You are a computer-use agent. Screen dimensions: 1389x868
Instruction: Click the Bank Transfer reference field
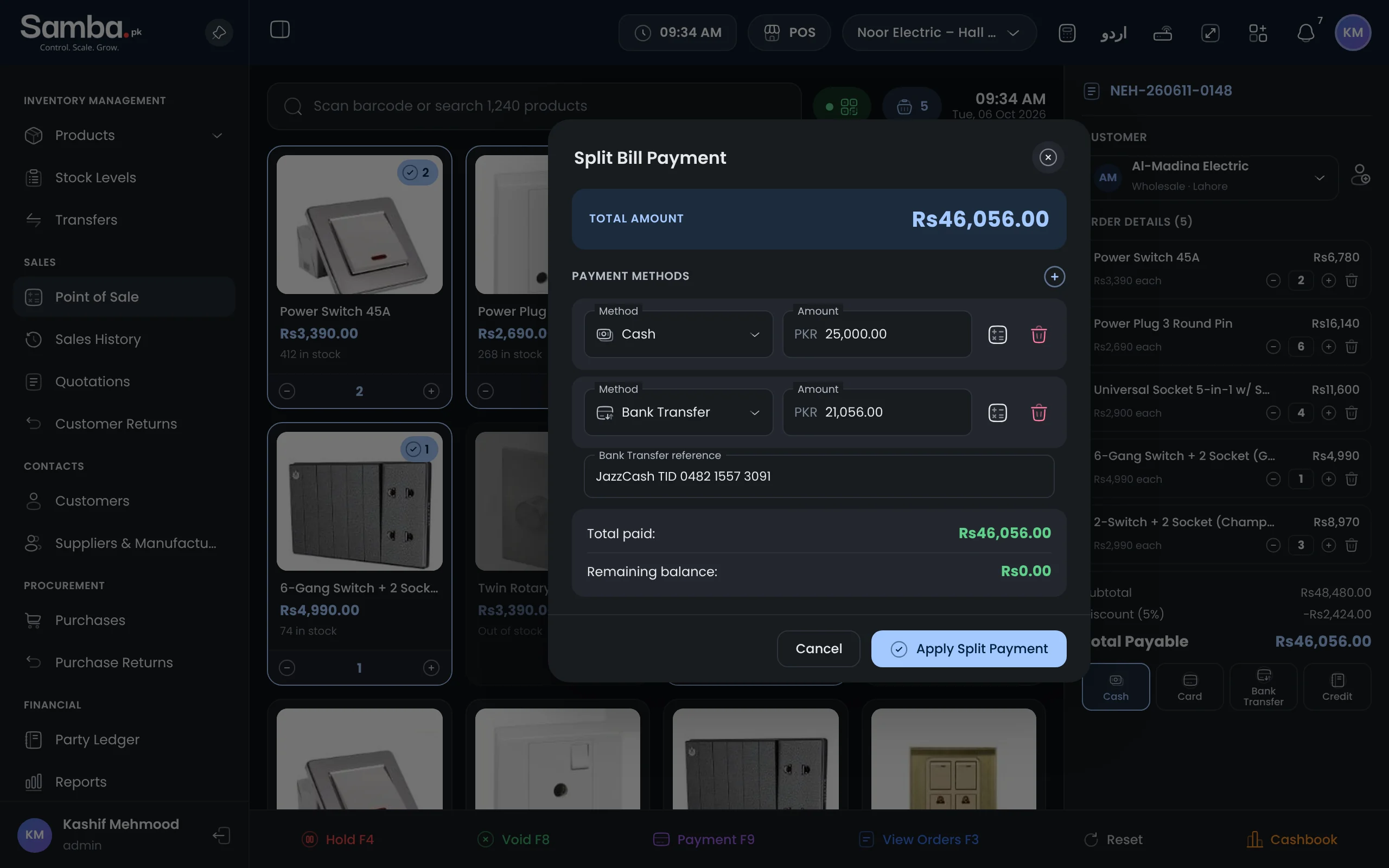click(819, 476)
